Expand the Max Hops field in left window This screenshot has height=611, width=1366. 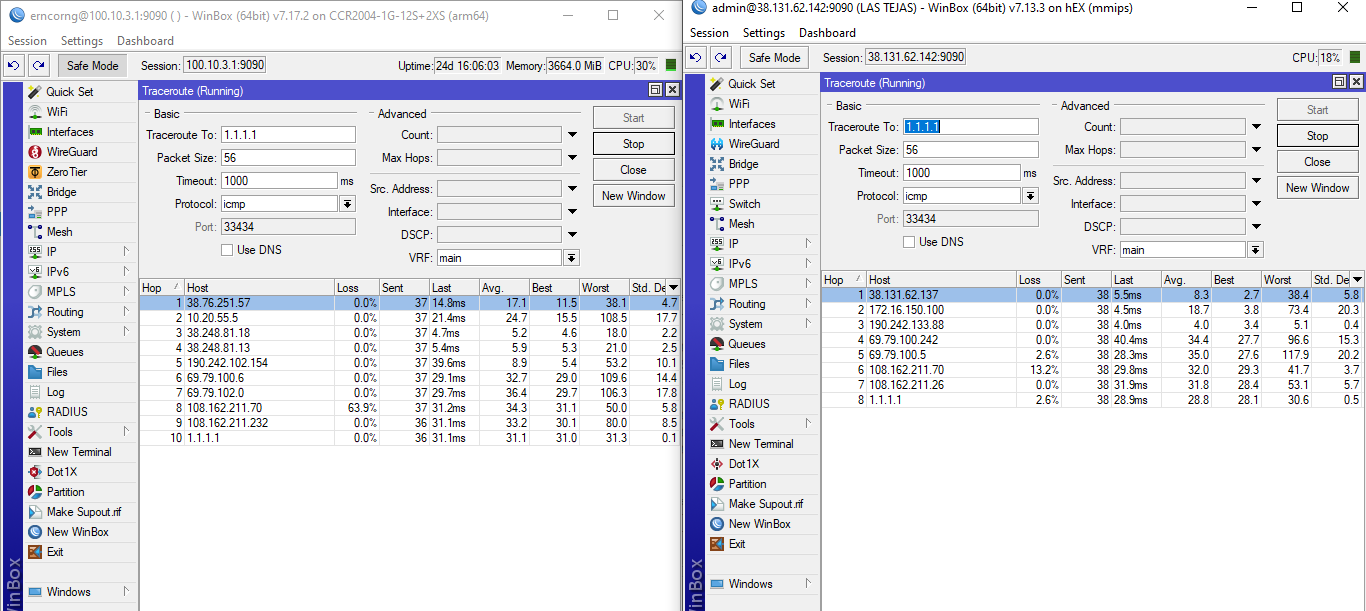(572, 158)
